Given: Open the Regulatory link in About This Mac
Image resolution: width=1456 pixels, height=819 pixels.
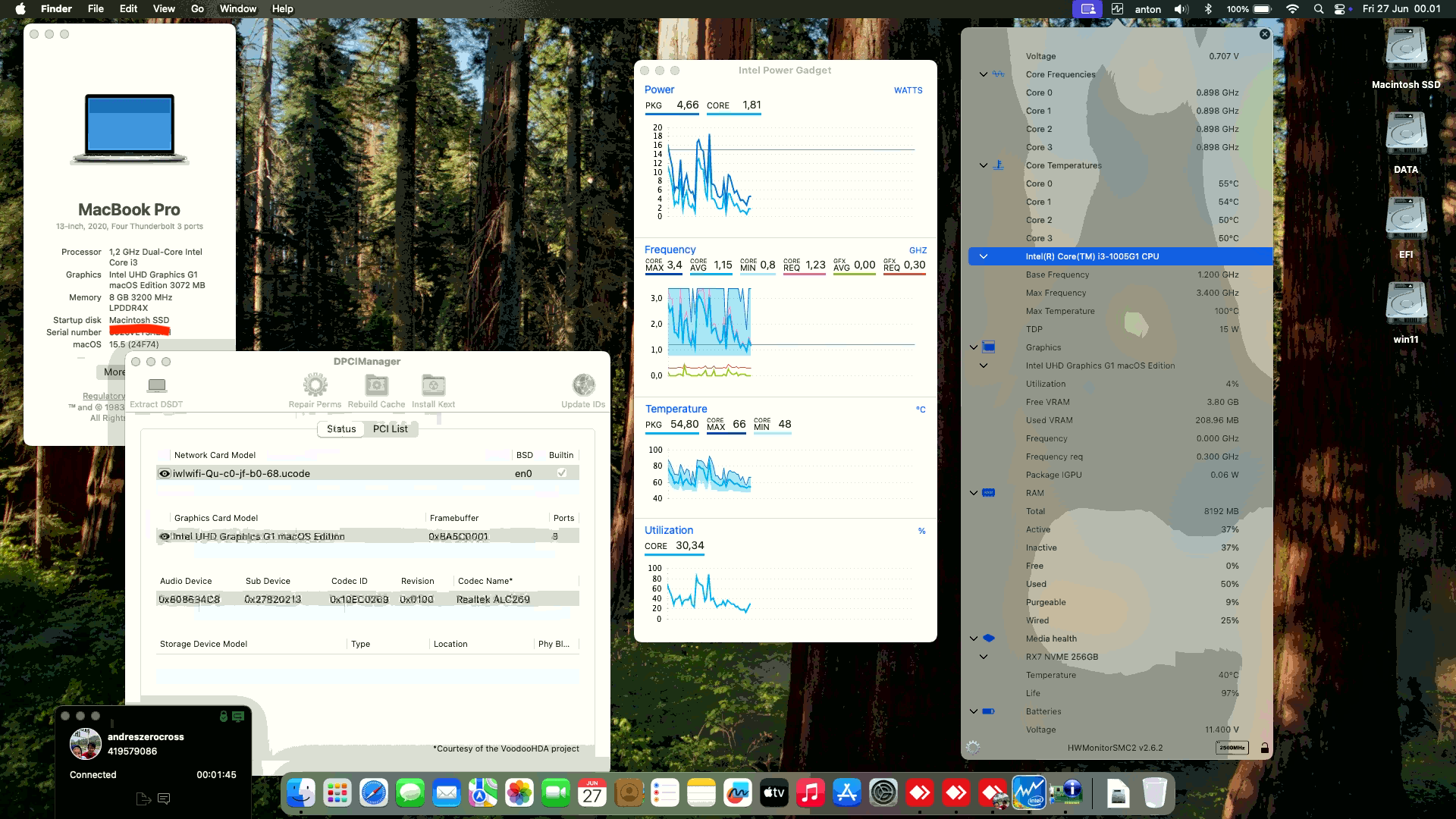Looking at the screenshot, I should tap(104, 395).
